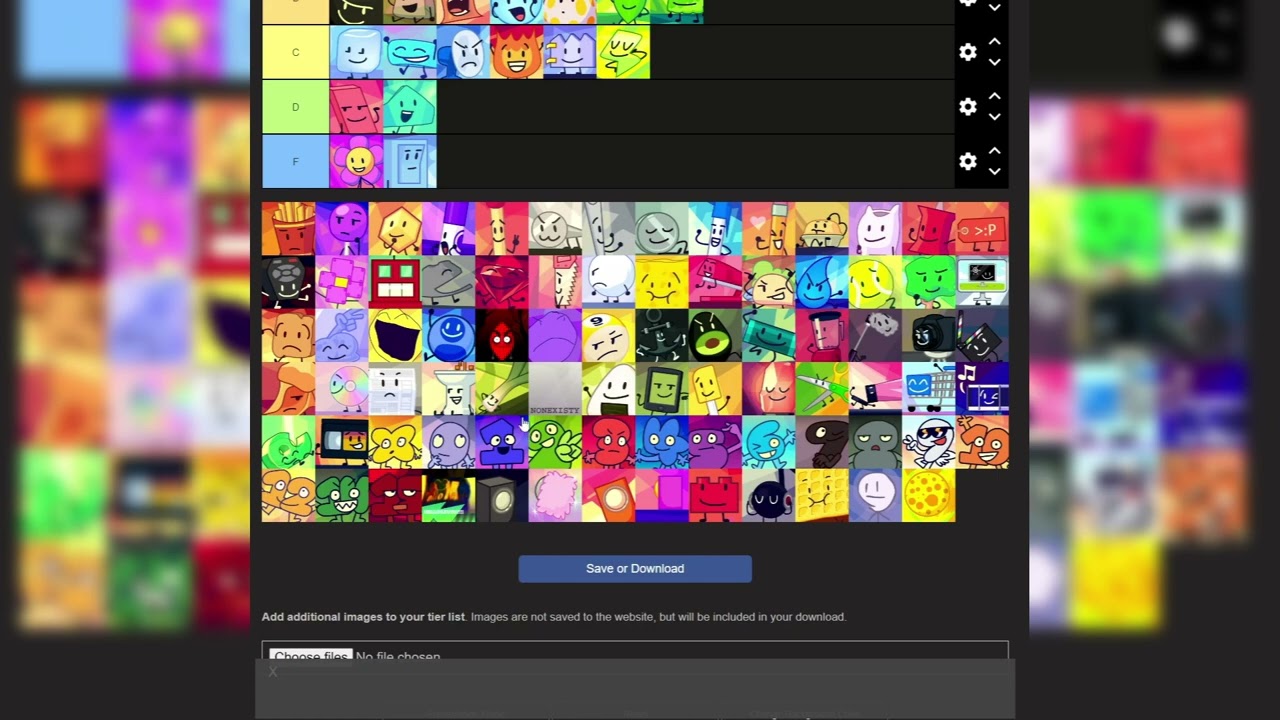
Task: Move tier D row down
Action: pyautogui.click(x=994, y=116)
